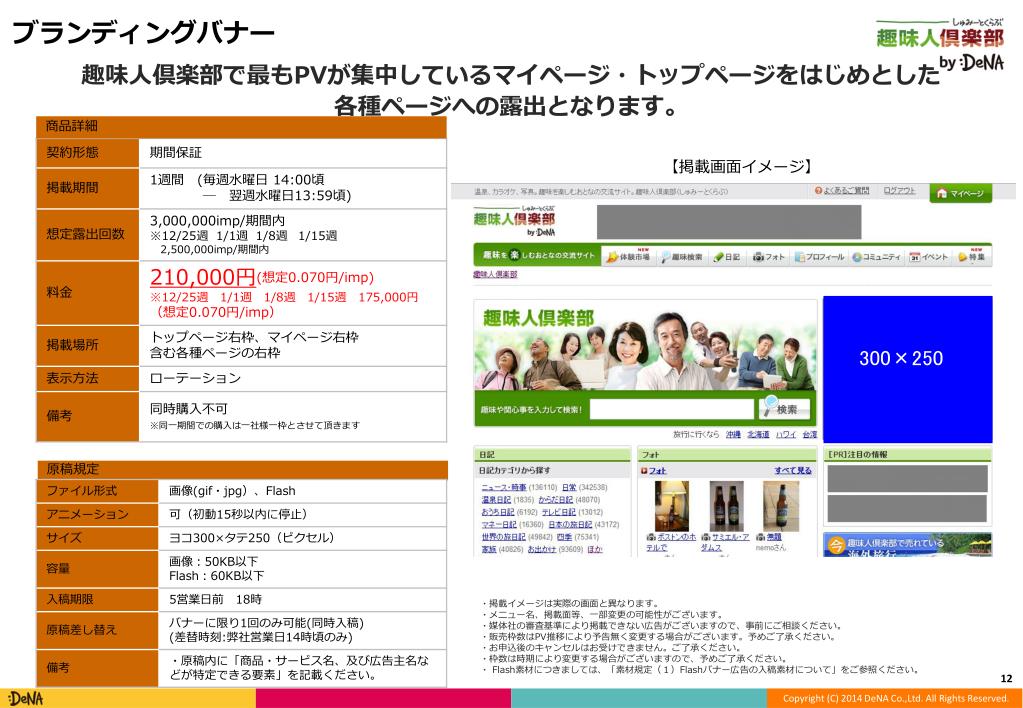The image size is (1023, 708).
Task: Open 日本の旅日記 diary category
Action: (570, 525)
